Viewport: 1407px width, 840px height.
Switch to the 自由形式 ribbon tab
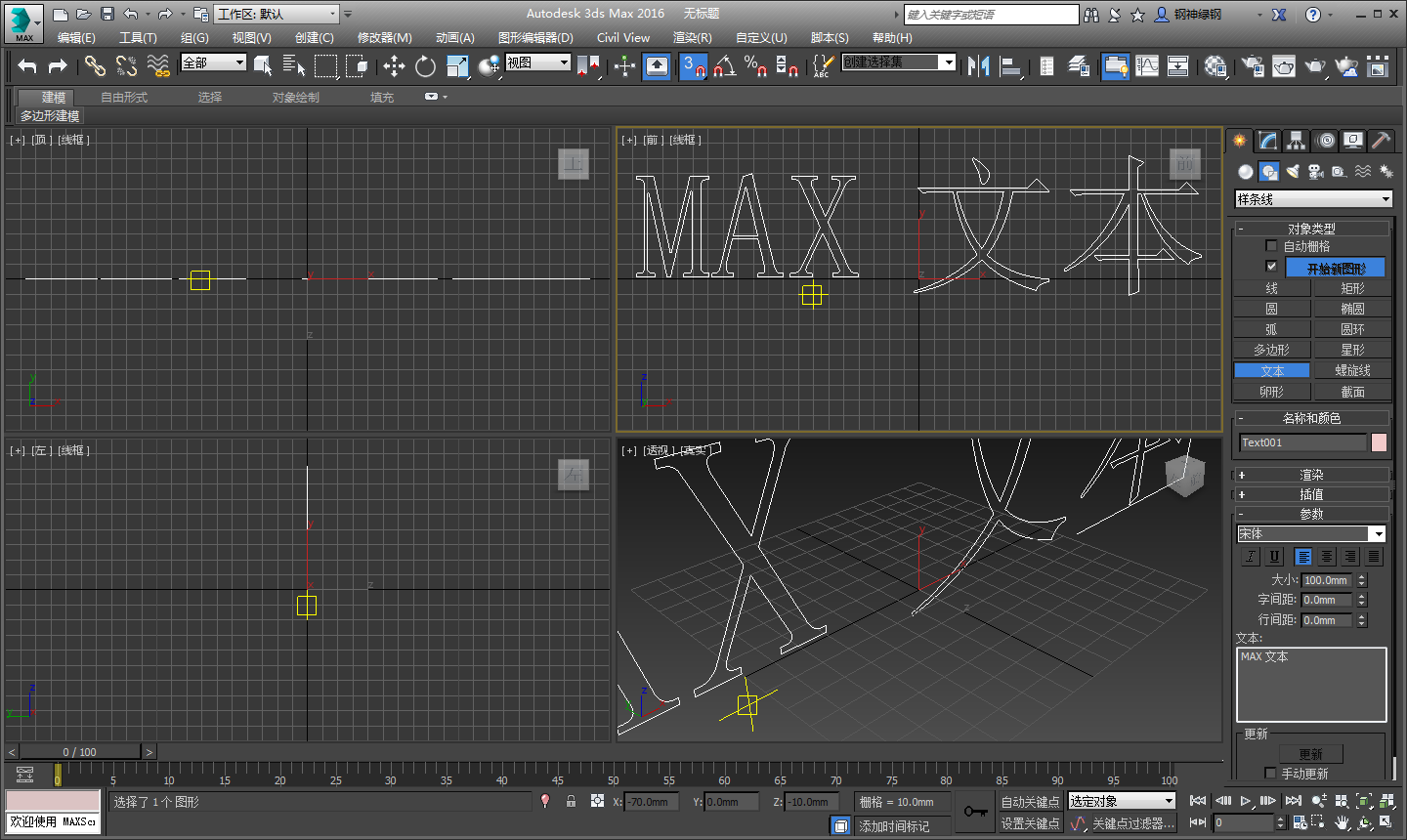[x=124, y=97]
